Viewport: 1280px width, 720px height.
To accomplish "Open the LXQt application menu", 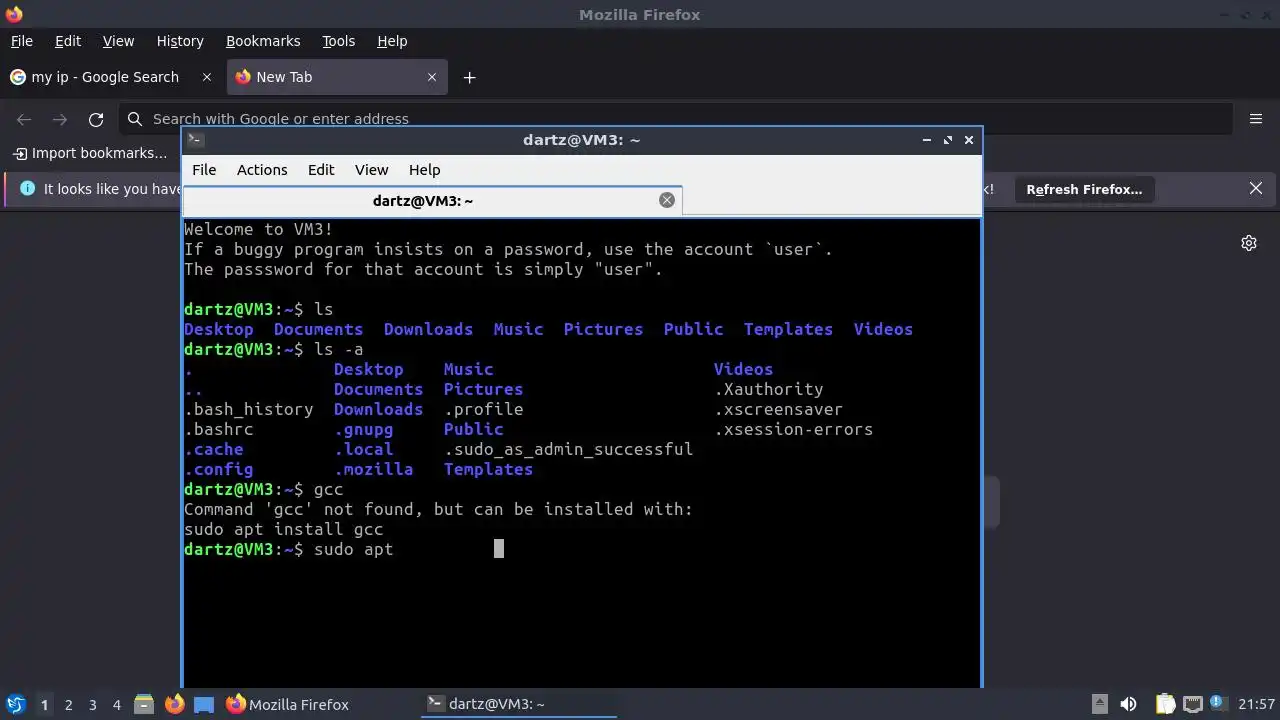I will [15, 704].
